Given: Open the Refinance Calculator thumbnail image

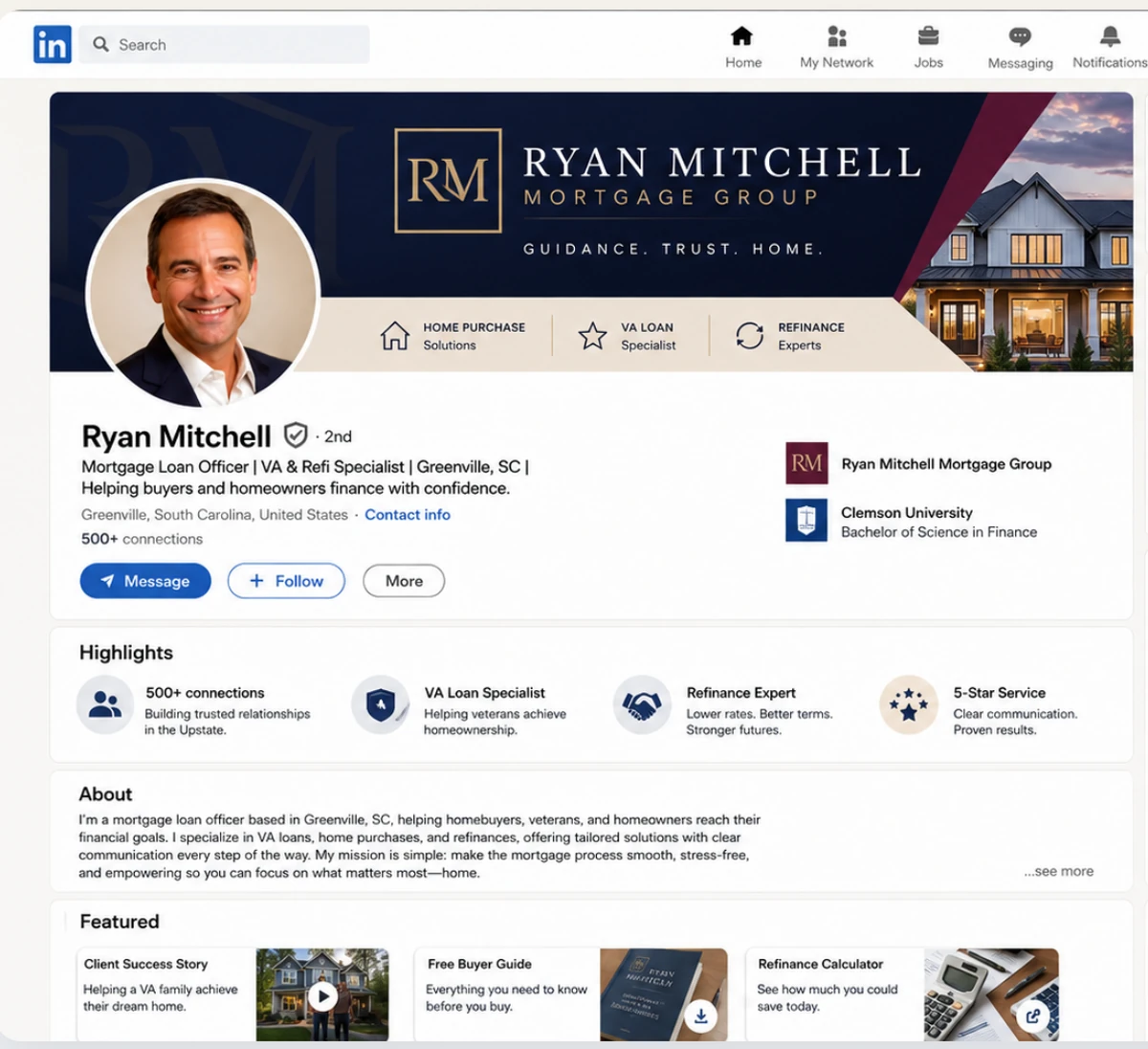Looking at the screenshot, I should (x=991, y=994).
